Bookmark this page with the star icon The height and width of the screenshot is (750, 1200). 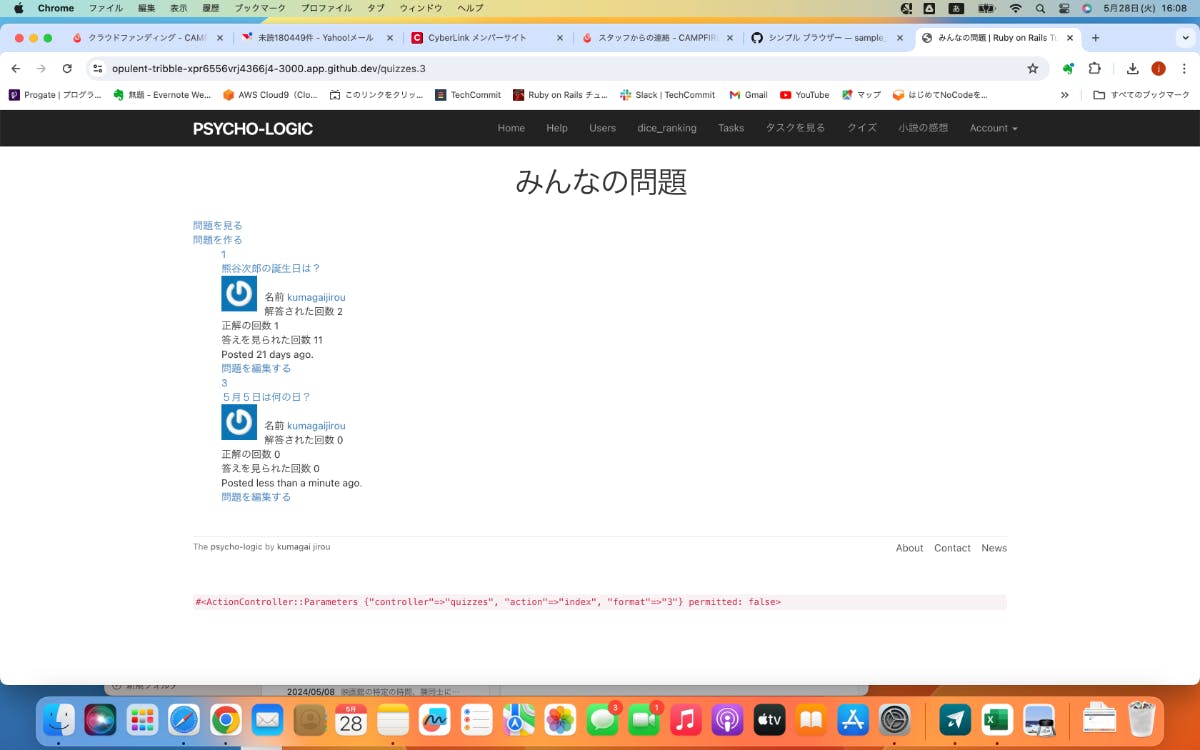click(x=1032, y=68)
